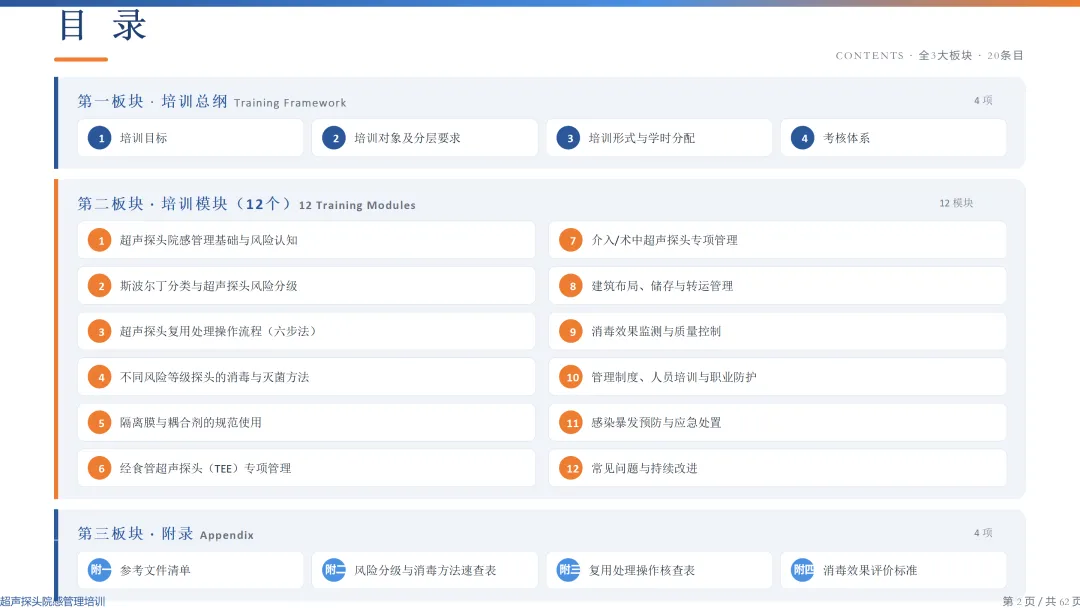
Task: Click the CONTENTS · 全3大板块 · 20条目 caption
Action: pos(930,56)
